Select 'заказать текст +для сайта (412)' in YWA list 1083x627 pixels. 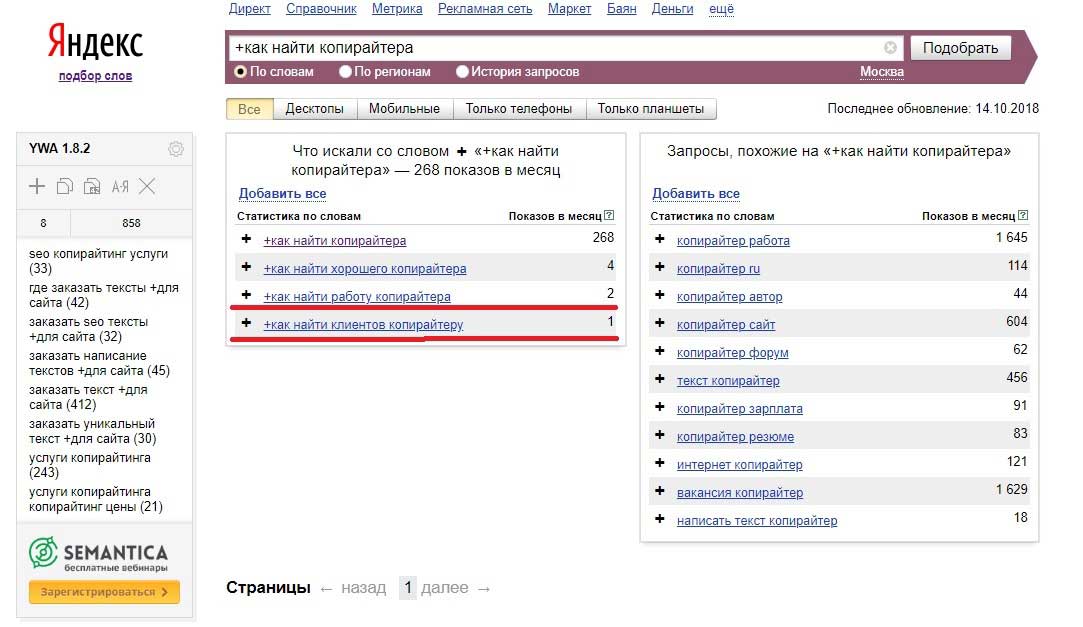point(88,397)
